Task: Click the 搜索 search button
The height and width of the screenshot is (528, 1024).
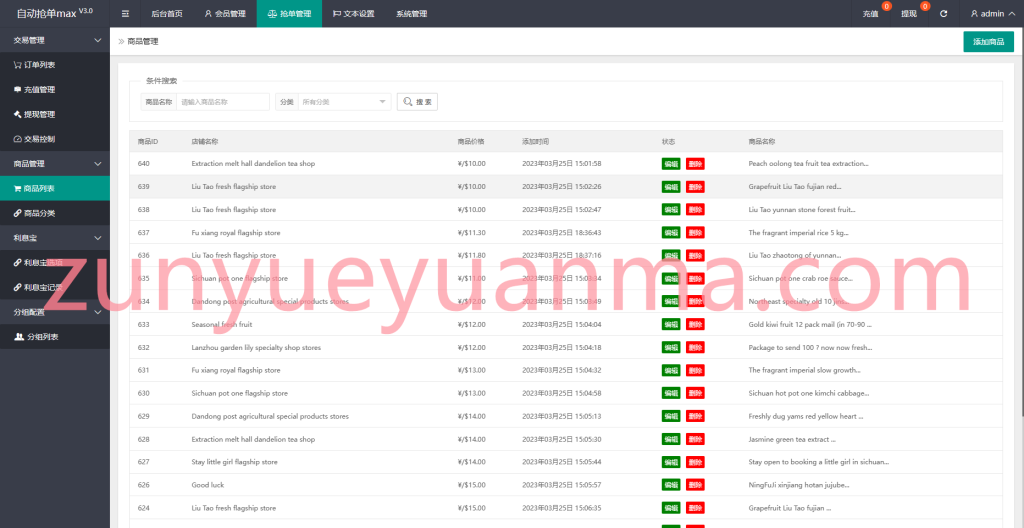Action: (417, 102)
